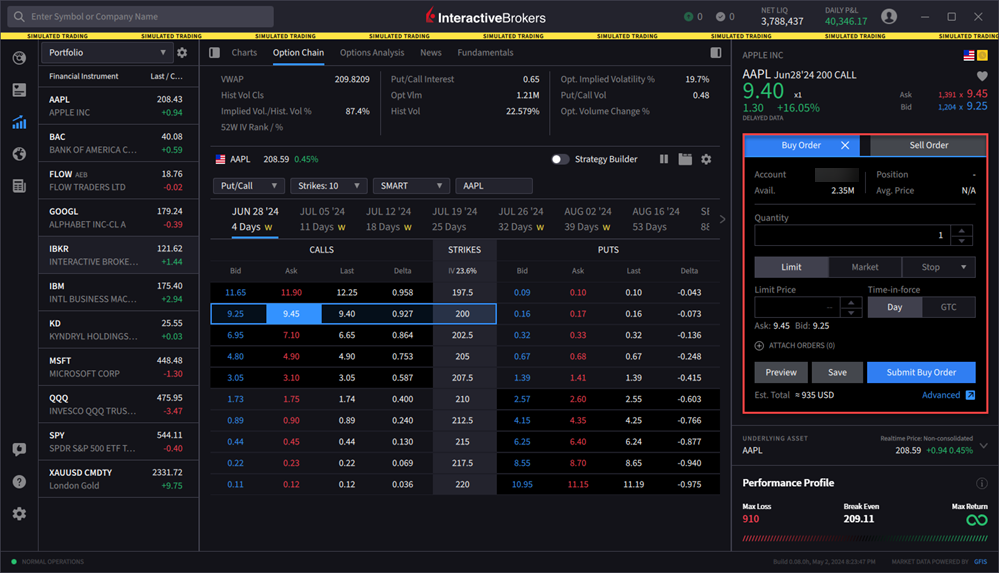
Task: Click the option chain column layout icon
Action: pyautogui.click(x=664, y=159)
